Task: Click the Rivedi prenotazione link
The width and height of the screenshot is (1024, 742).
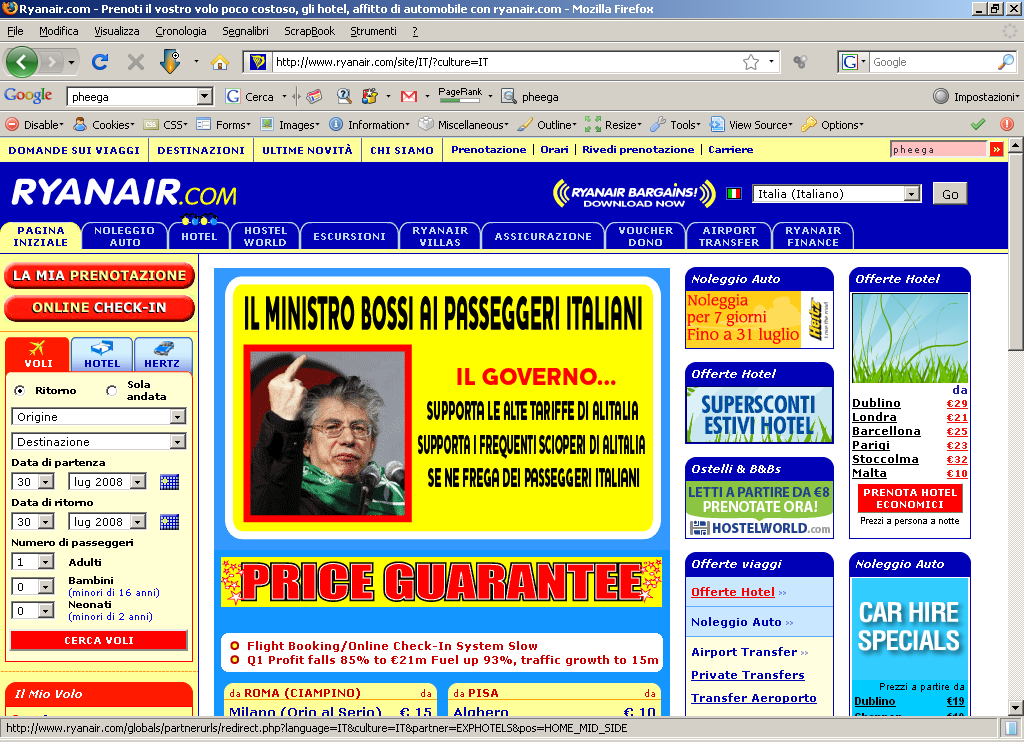Action: click(x=638, y=150)
